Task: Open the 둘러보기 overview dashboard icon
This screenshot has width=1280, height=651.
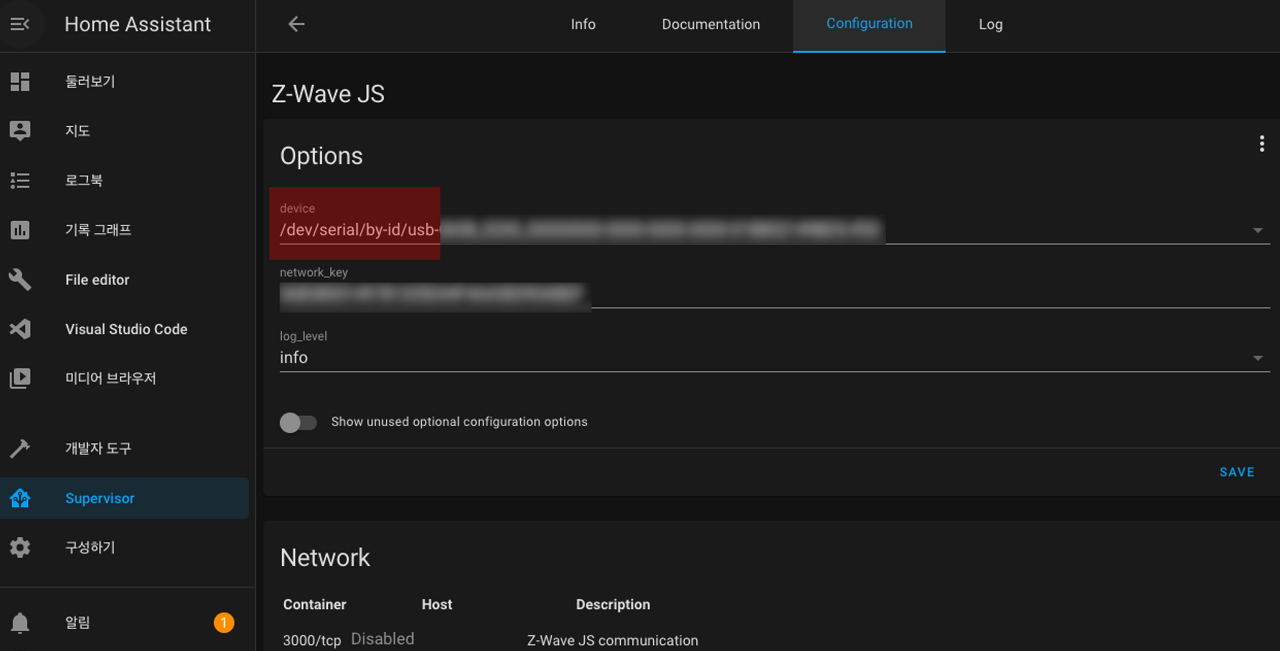Action: click(20, 81)
